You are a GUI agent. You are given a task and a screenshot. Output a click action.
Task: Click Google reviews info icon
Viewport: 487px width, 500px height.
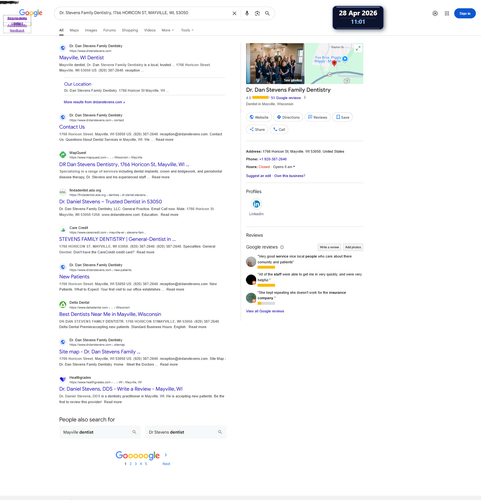282,247
